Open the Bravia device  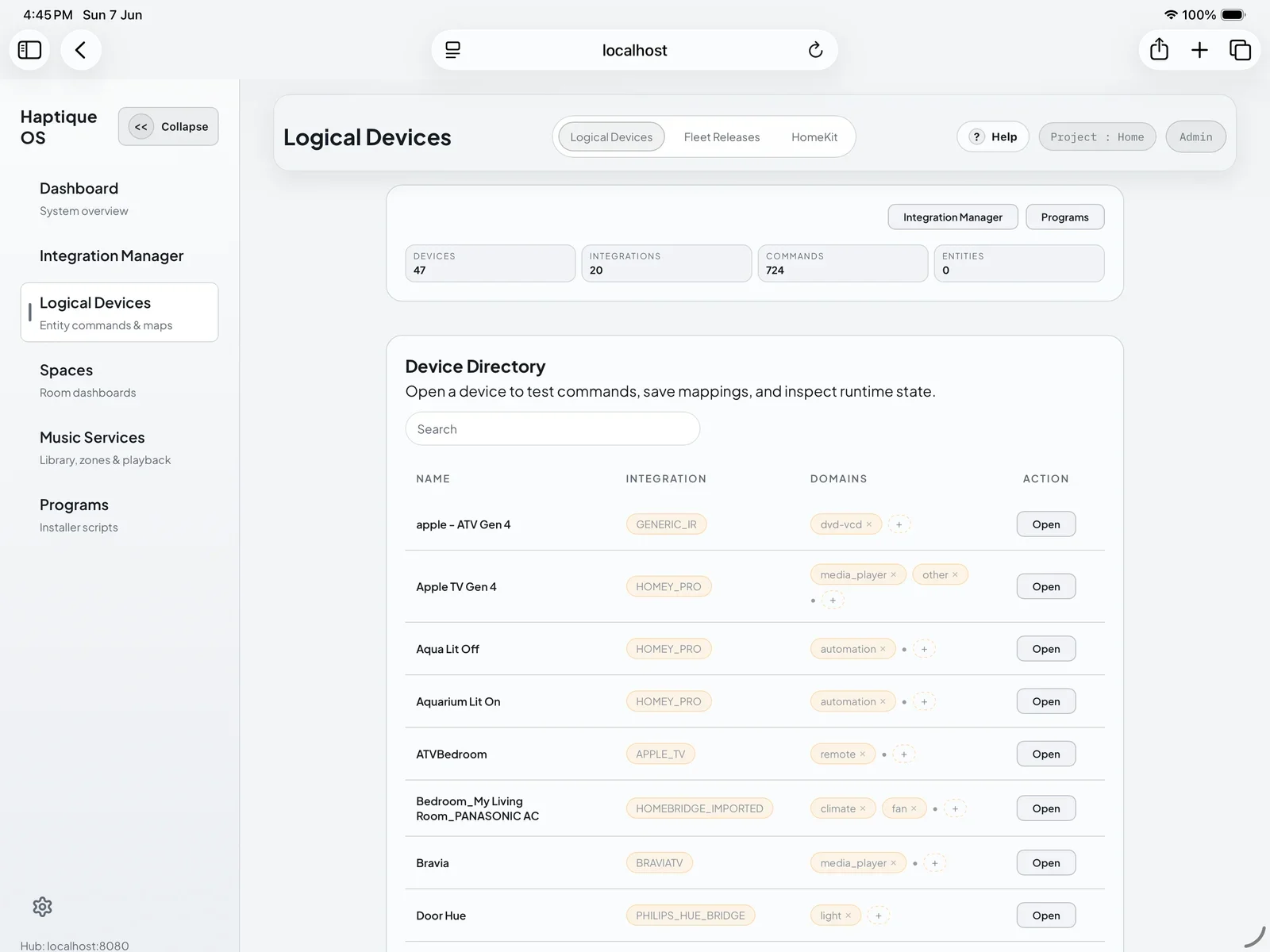tap(1046, 863)
